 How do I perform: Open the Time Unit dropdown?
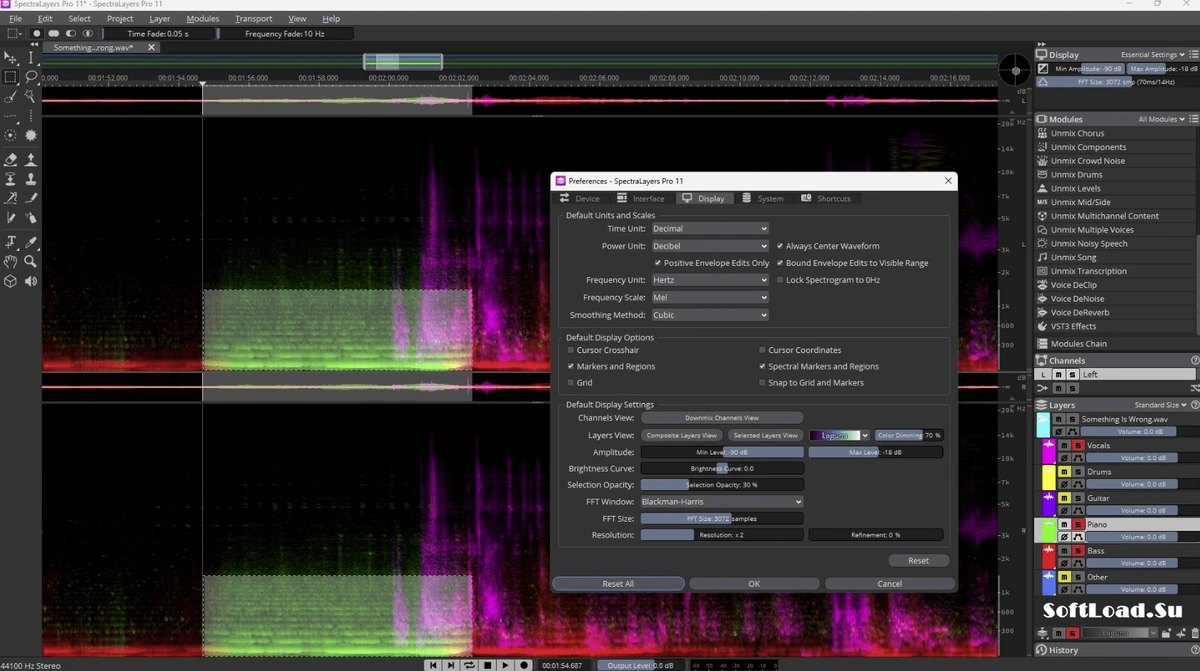(710, 229)
